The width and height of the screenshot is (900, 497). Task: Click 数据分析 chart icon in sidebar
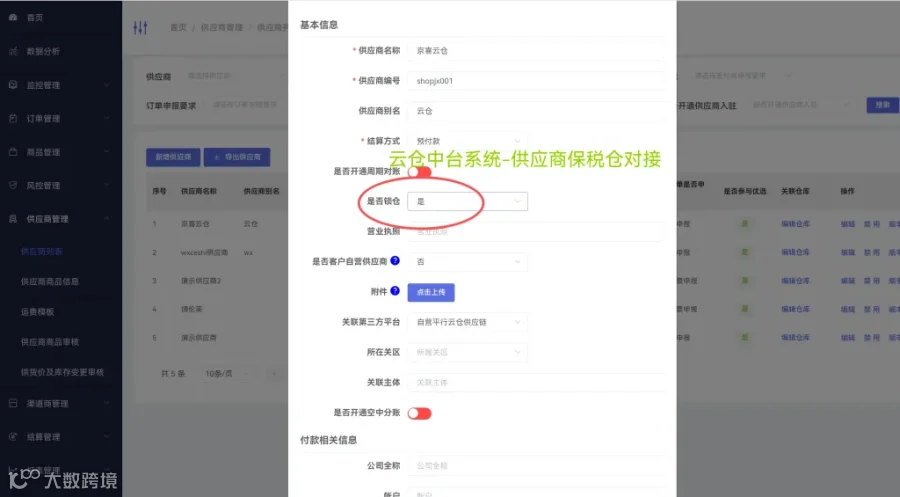[x=13, y=51]
